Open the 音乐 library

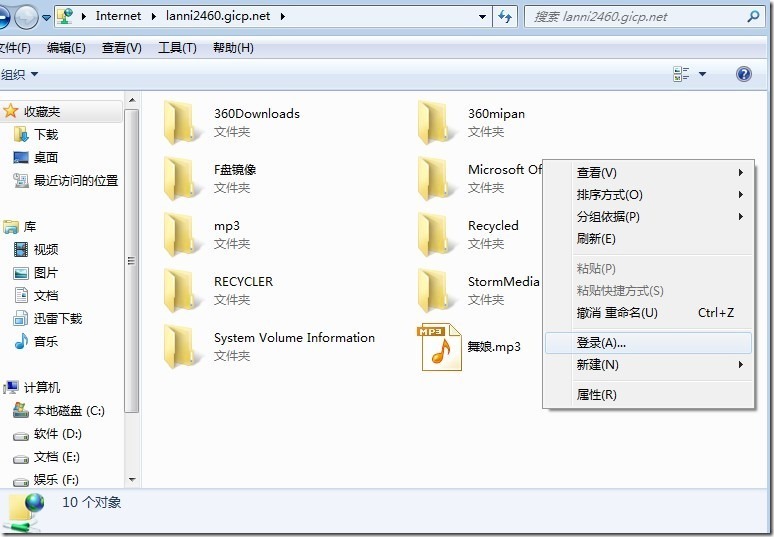(x=36, y=341)
